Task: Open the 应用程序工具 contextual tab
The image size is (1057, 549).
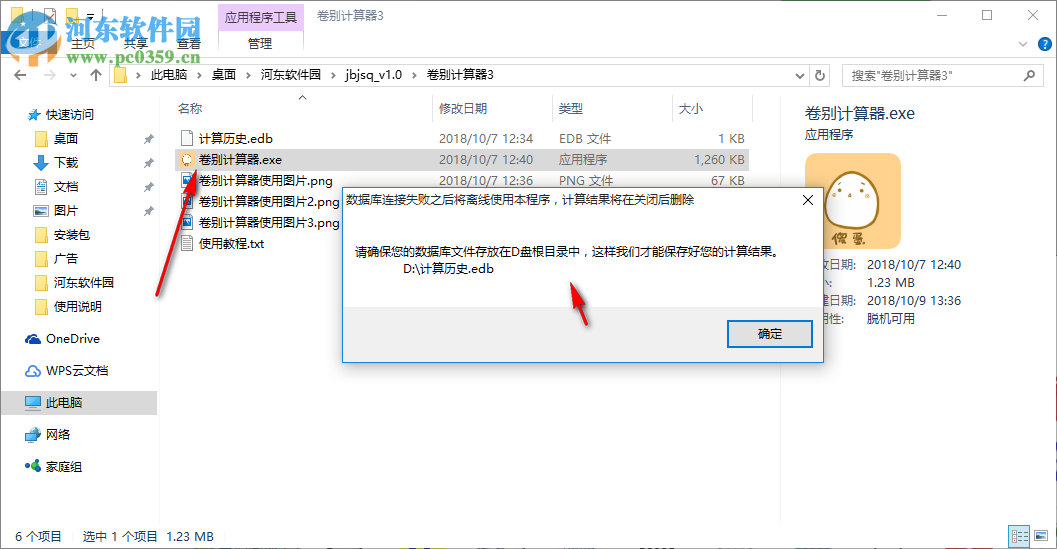Action: point(261,17)
